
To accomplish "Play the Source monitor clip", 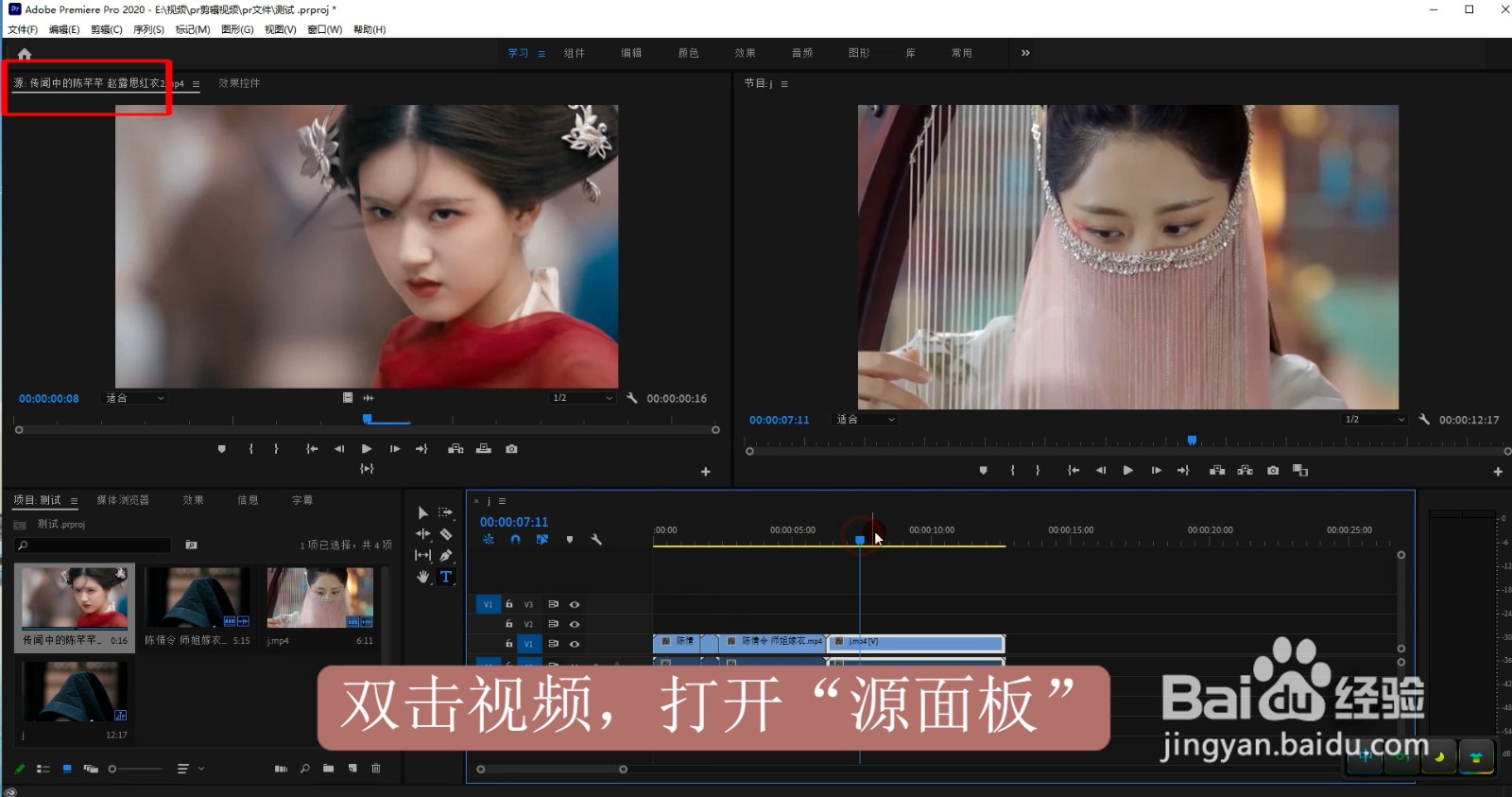I will coord(367,449).
